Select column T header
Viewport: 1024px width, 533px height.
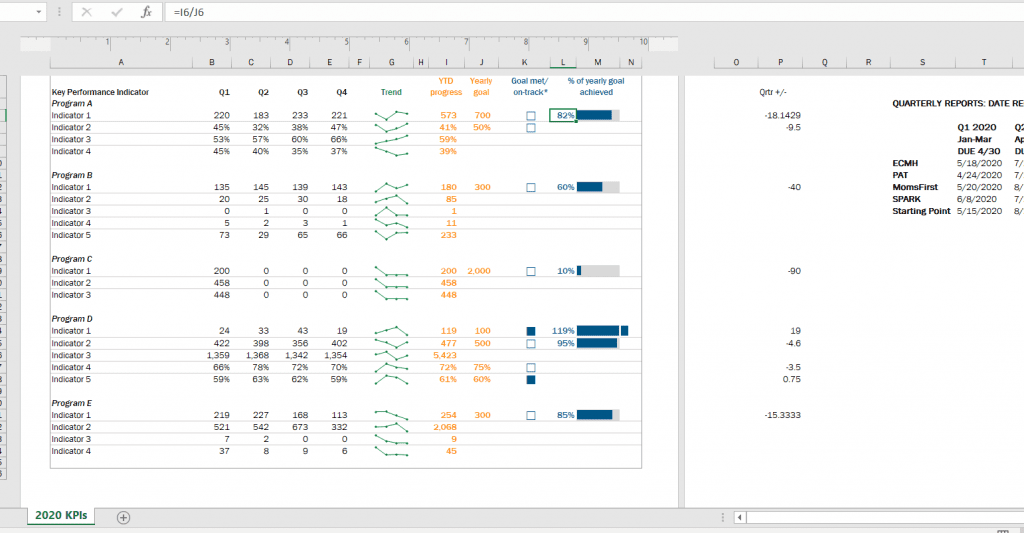pyautogui.click(x=984, y=62)
